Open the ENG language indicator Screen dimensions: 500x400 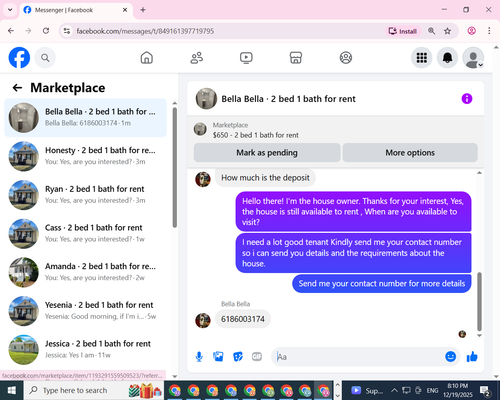(x=432, y=390)
